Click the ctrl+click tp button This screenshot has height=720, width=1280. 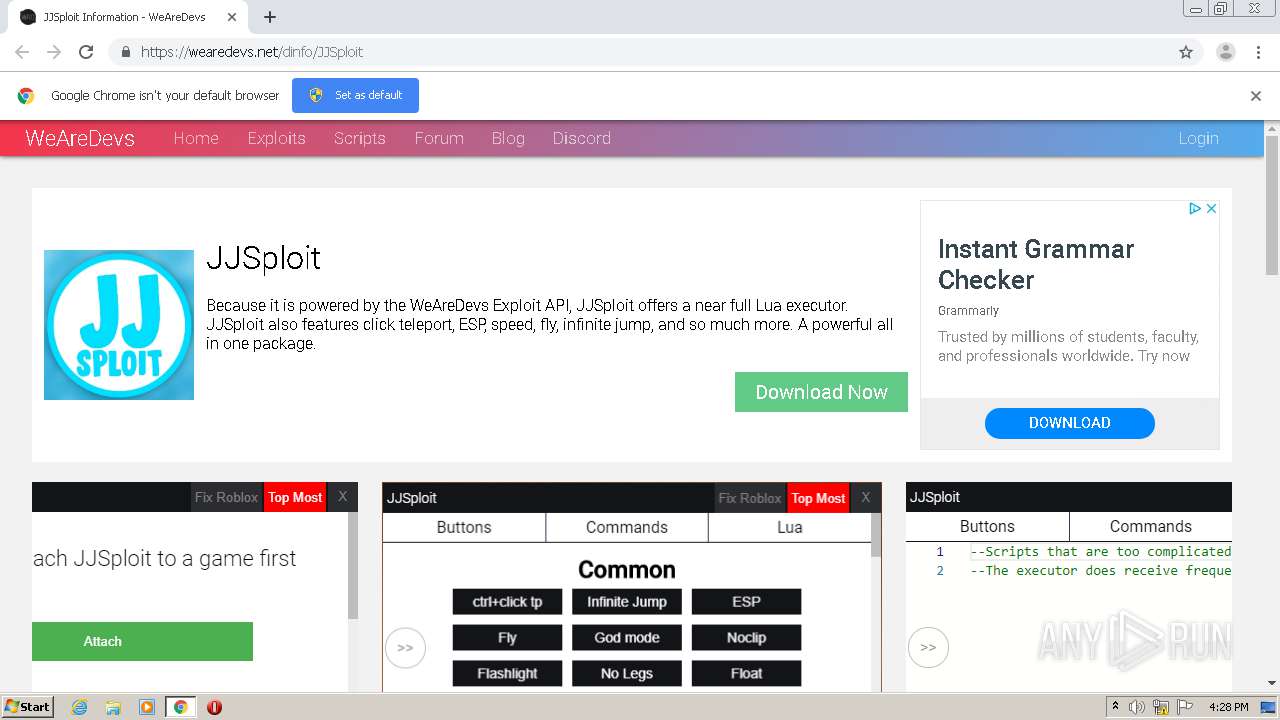tap(507, 602)
